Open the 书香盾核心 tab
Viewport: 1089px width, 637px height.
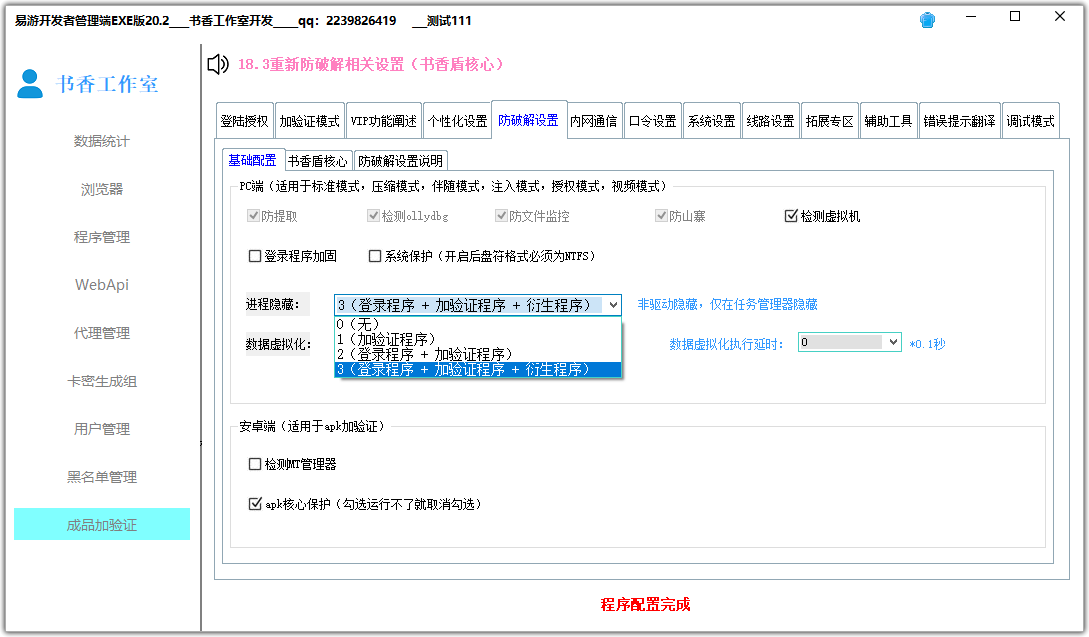(x=318, y=159)
